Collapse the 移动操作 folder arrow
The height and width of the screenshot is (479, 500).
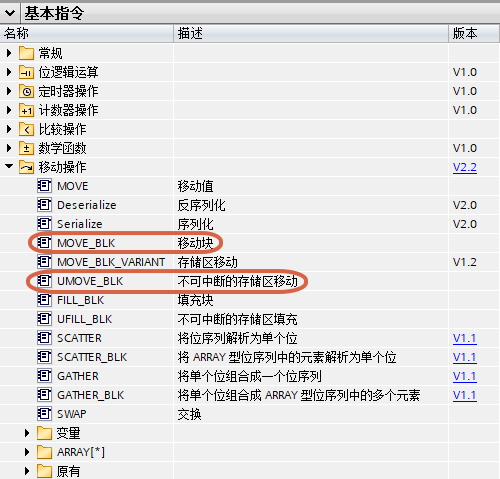(9, 166)
